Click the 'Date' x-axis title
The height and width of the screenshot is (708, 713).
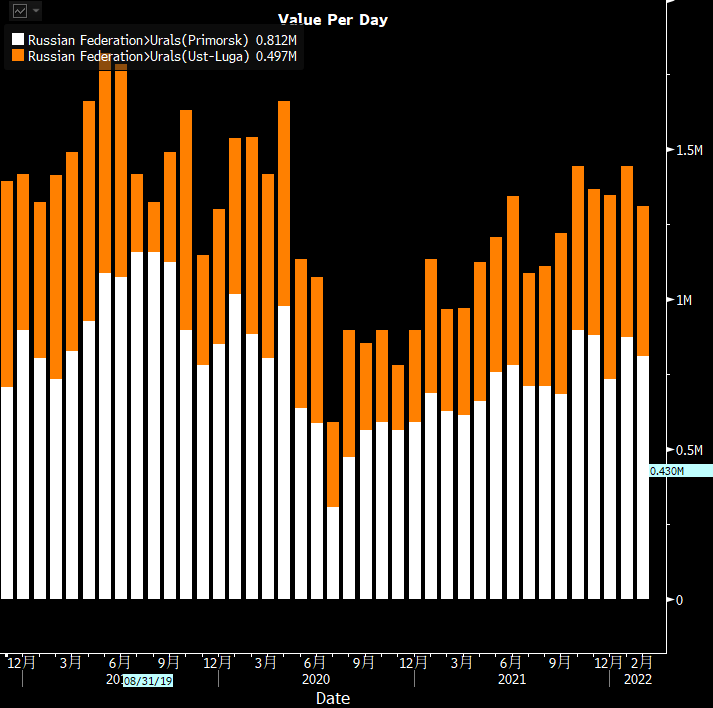click(333, 698)
